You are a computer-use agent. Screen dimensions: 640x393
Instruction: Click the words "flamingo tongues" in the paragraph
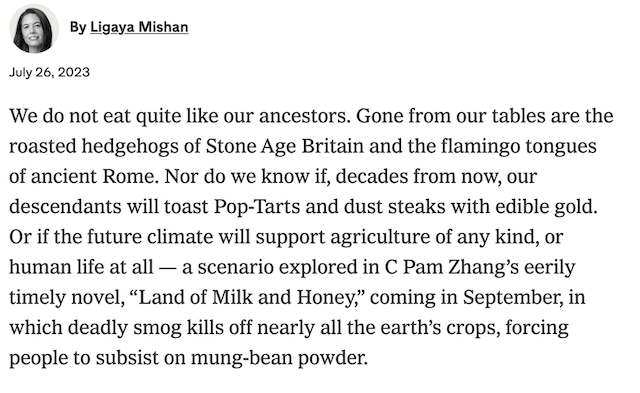(518, 146)
